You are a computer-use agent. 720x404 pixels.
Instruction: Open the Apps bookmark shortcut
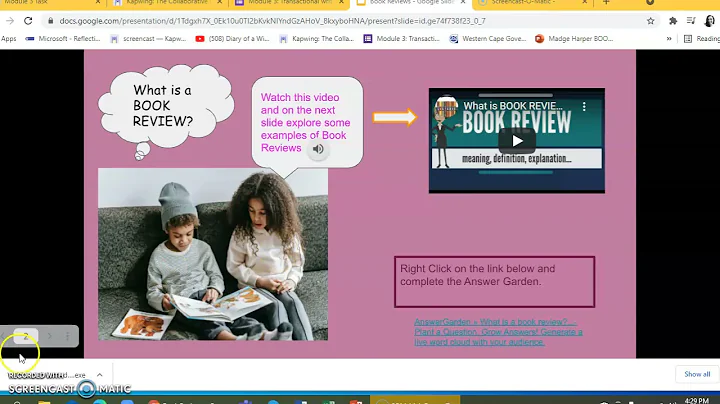point(8,39)
